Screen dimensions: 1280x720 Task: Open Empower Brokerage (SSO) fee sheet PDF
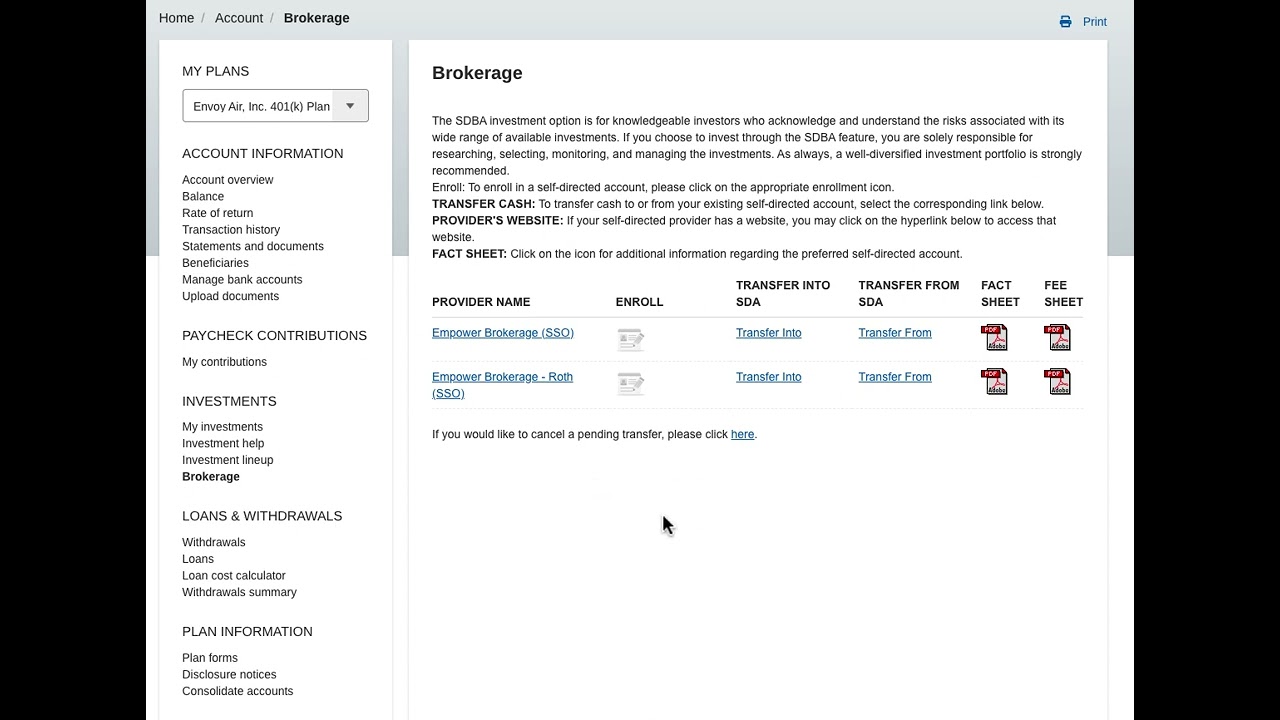click(1057, 338)
